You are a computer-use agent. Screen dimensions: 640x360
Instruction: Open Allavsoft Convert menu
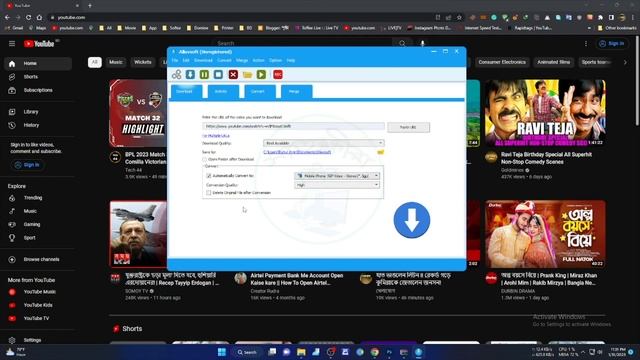pyautogui.click(x=224, y=60)
